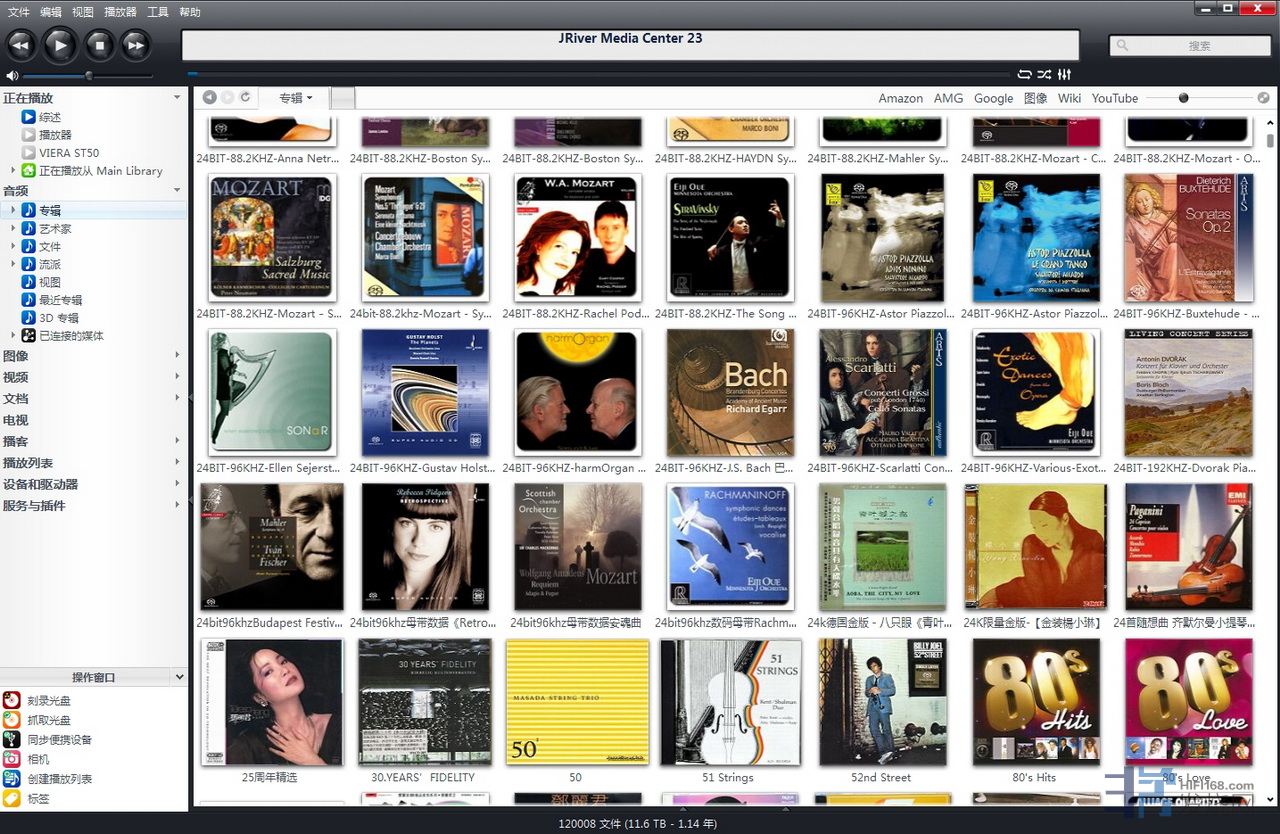Open the Camera action icon
This screenshot has height=834, width=1280.
[12, 759]
